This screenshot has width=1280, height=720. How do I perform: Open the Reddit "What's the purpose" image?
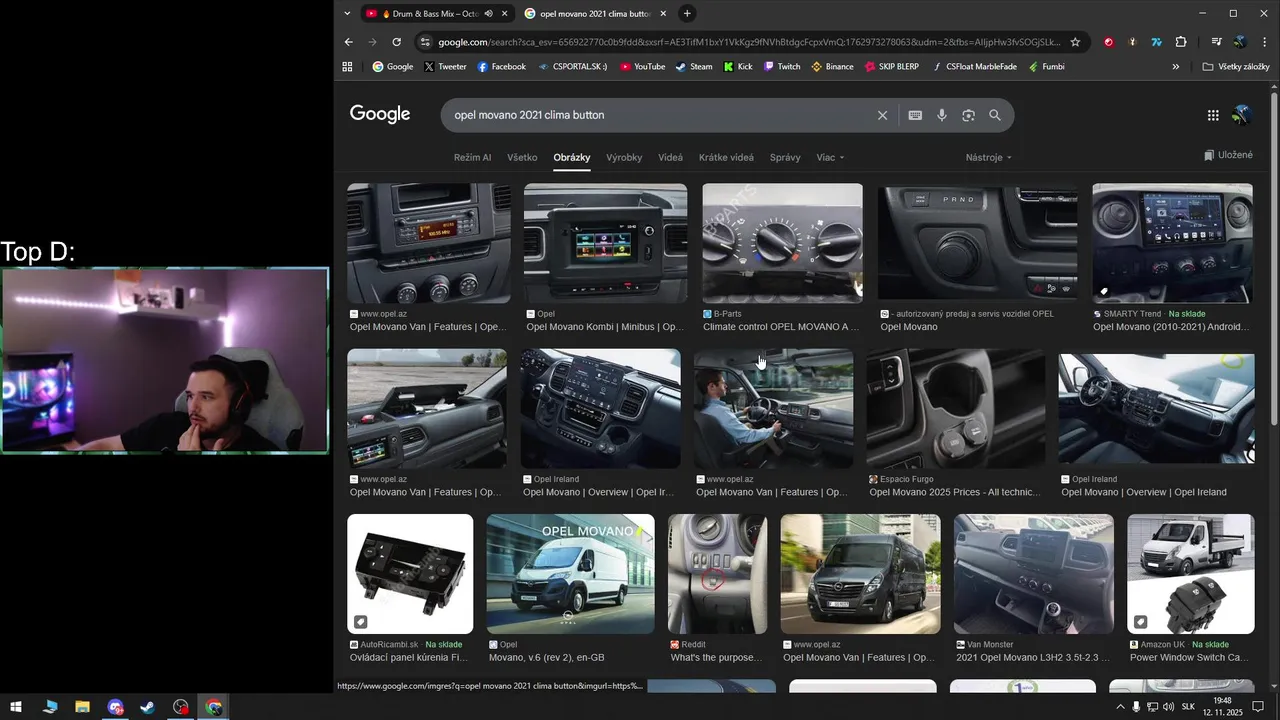point(717,574)
